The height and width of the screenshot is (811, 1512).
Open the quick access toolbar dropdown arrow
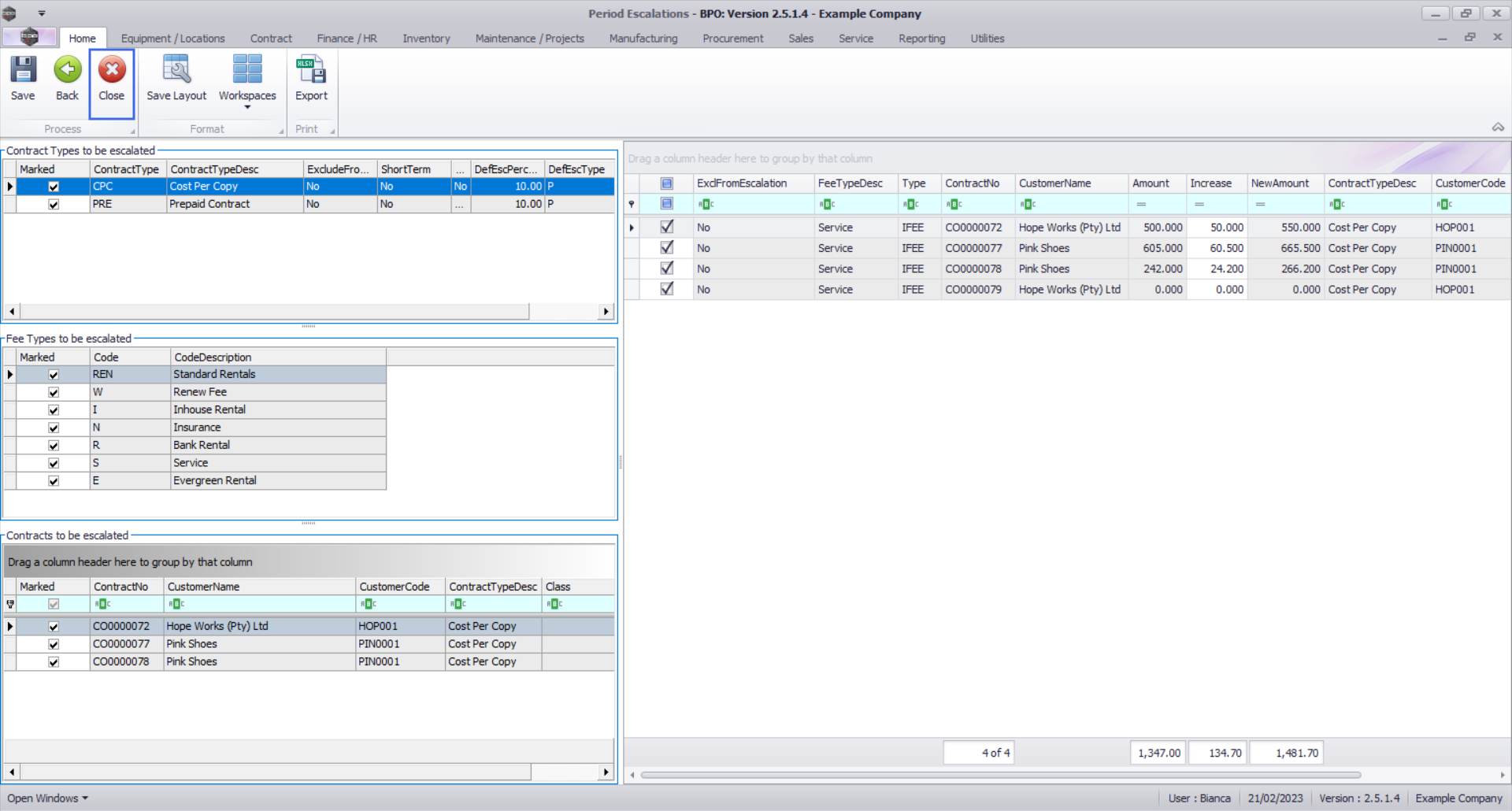point(42,13)
